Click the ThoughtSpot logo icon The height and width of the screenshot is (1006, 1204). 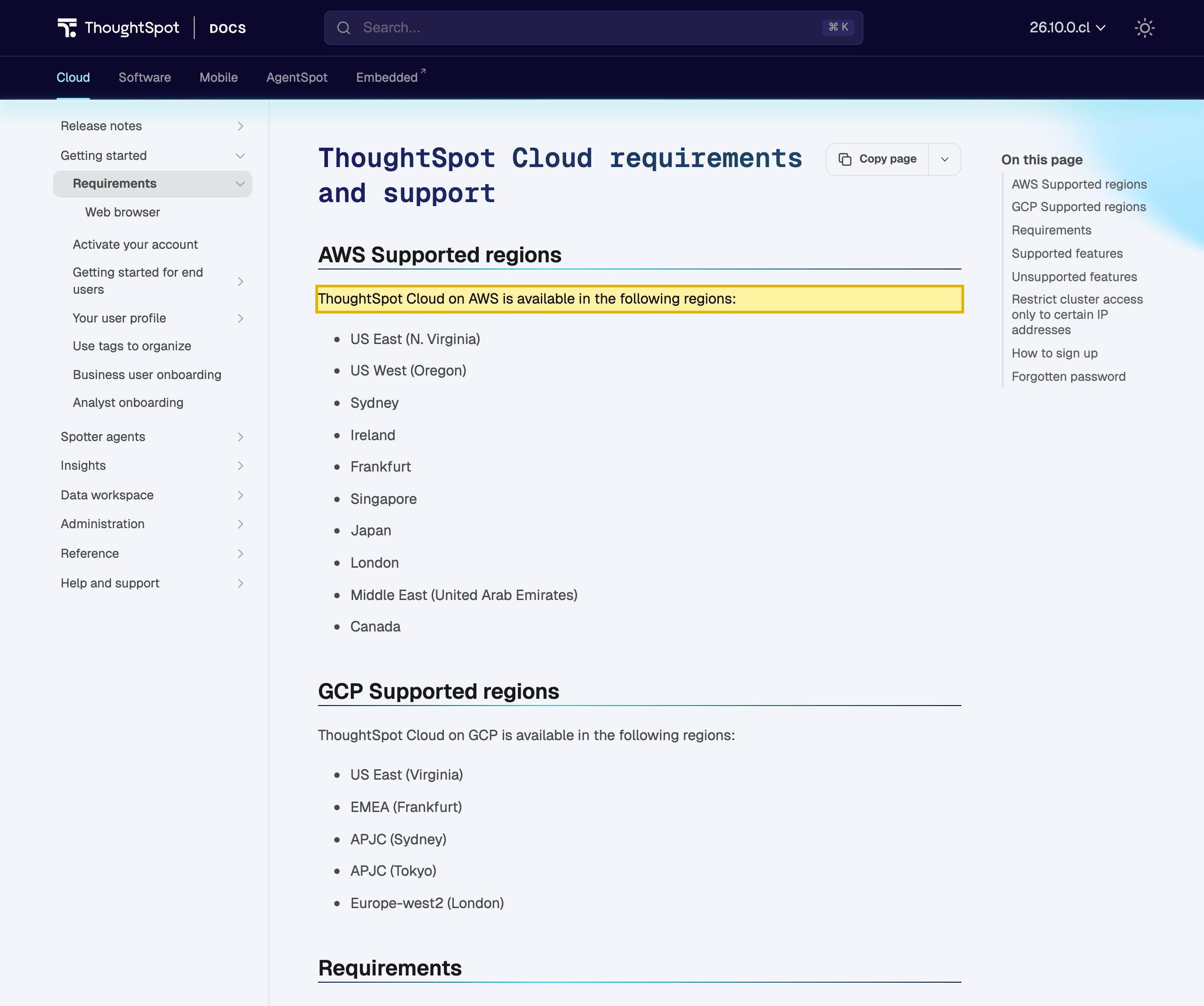point(67,27)
